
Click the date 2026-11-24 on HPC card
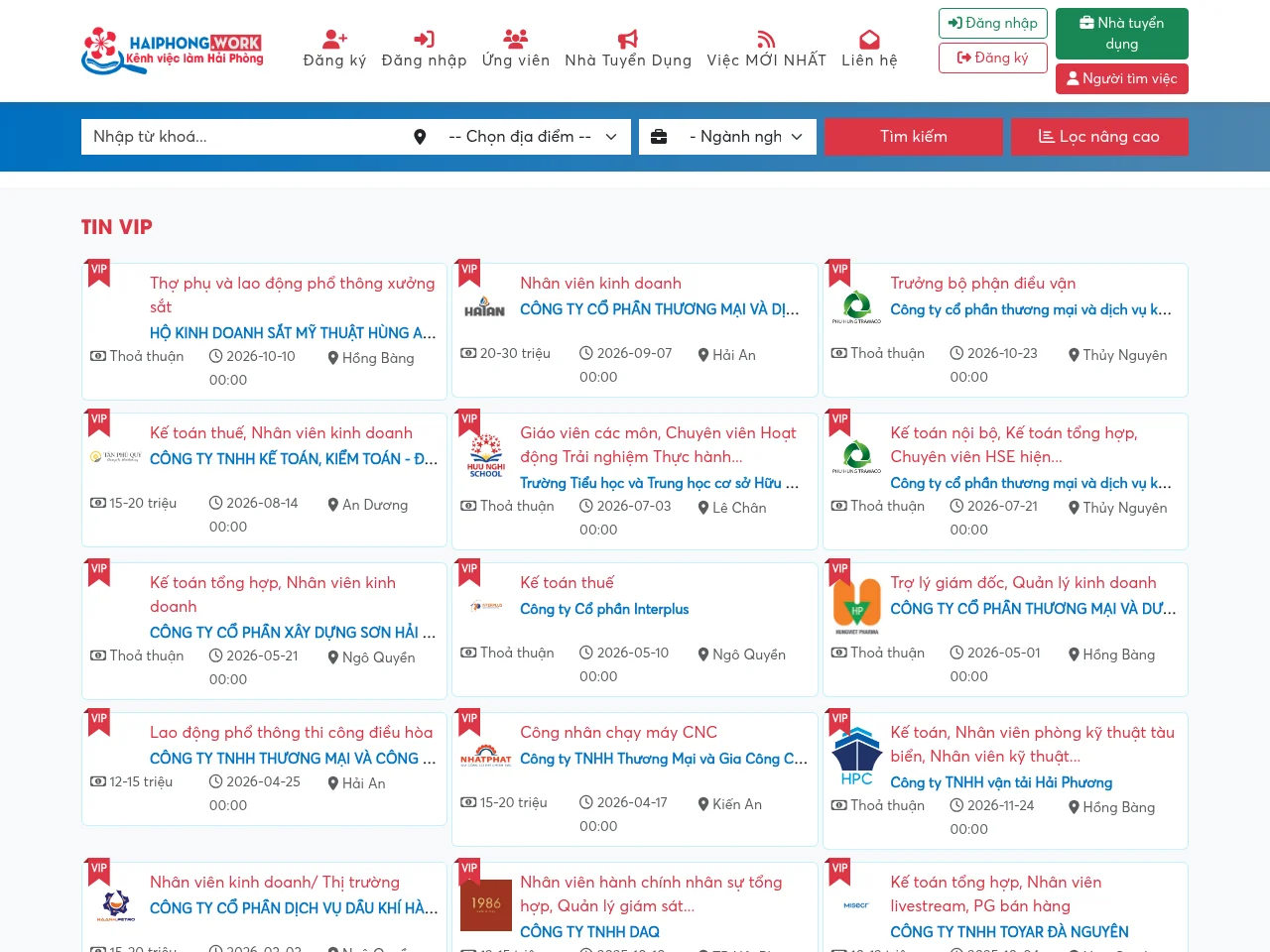tap(1000, 805)
